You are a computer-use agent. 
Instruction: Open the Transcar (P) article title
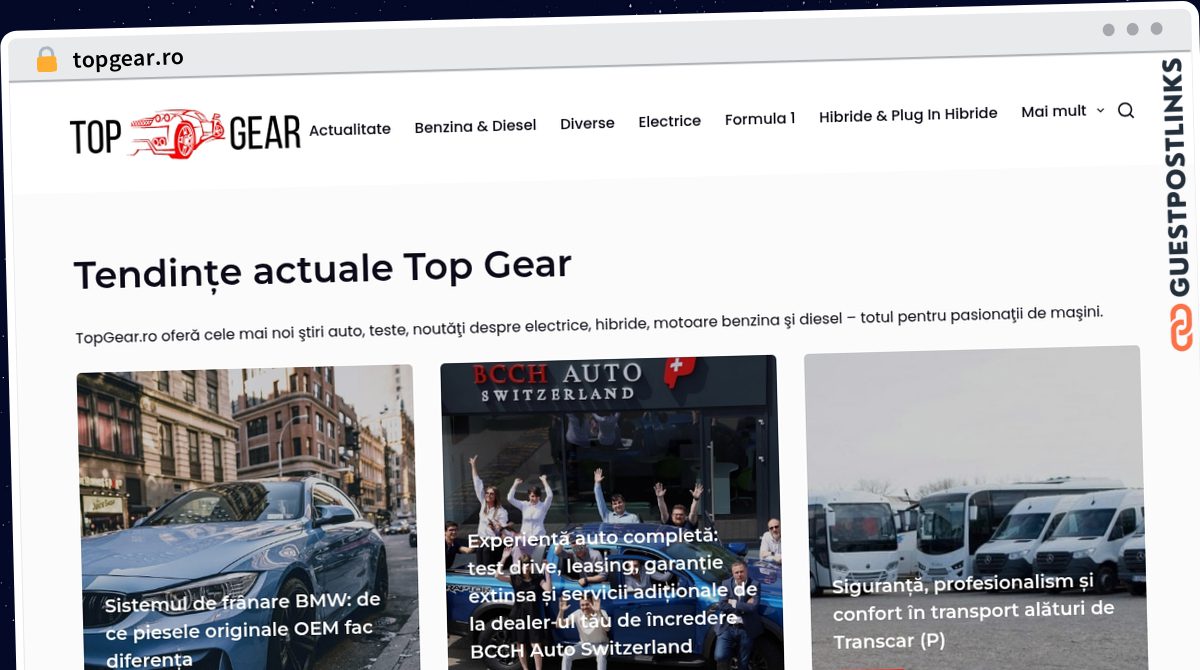coord(973,610)
